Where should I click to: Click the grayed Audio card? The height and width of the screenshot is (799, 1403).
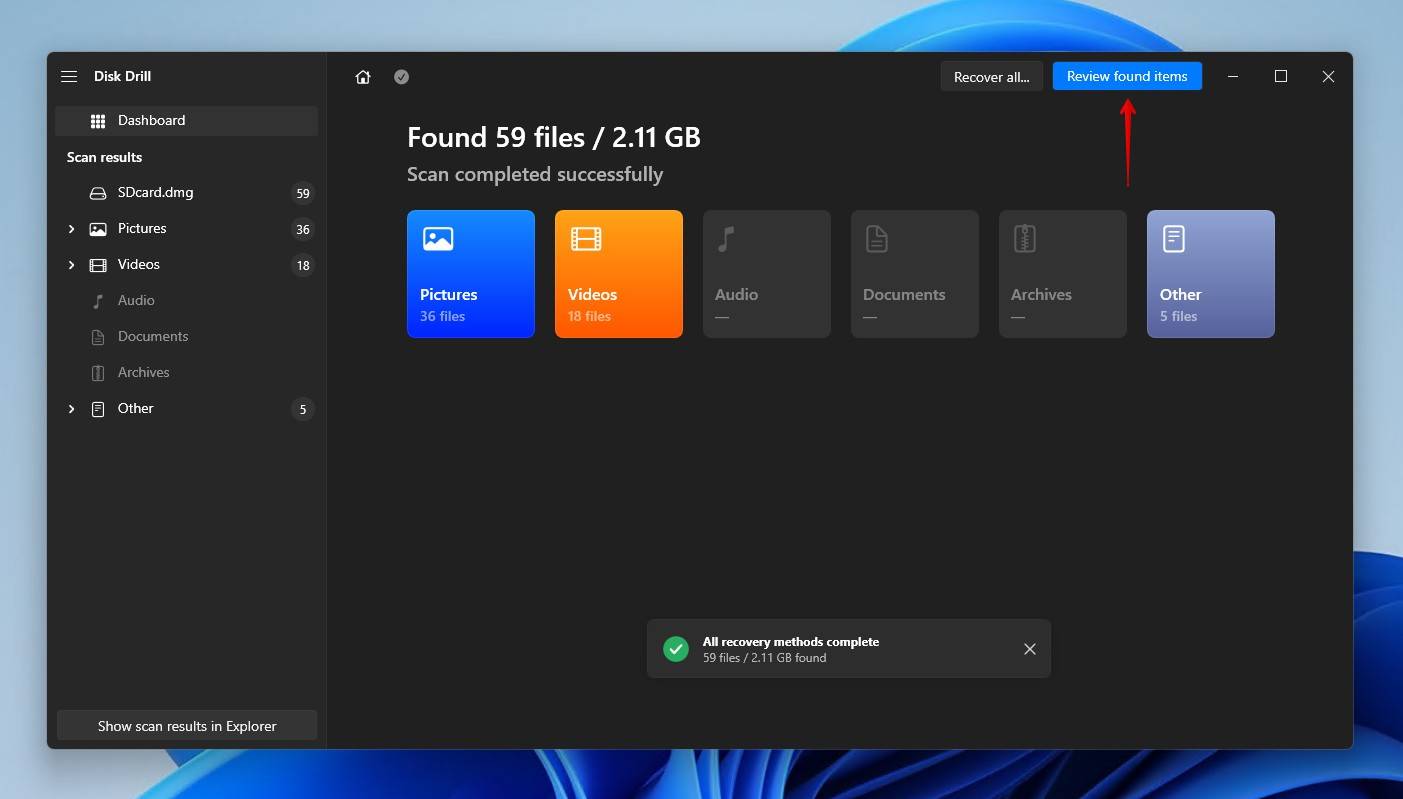pyautogui.click(x=767, y=274)
